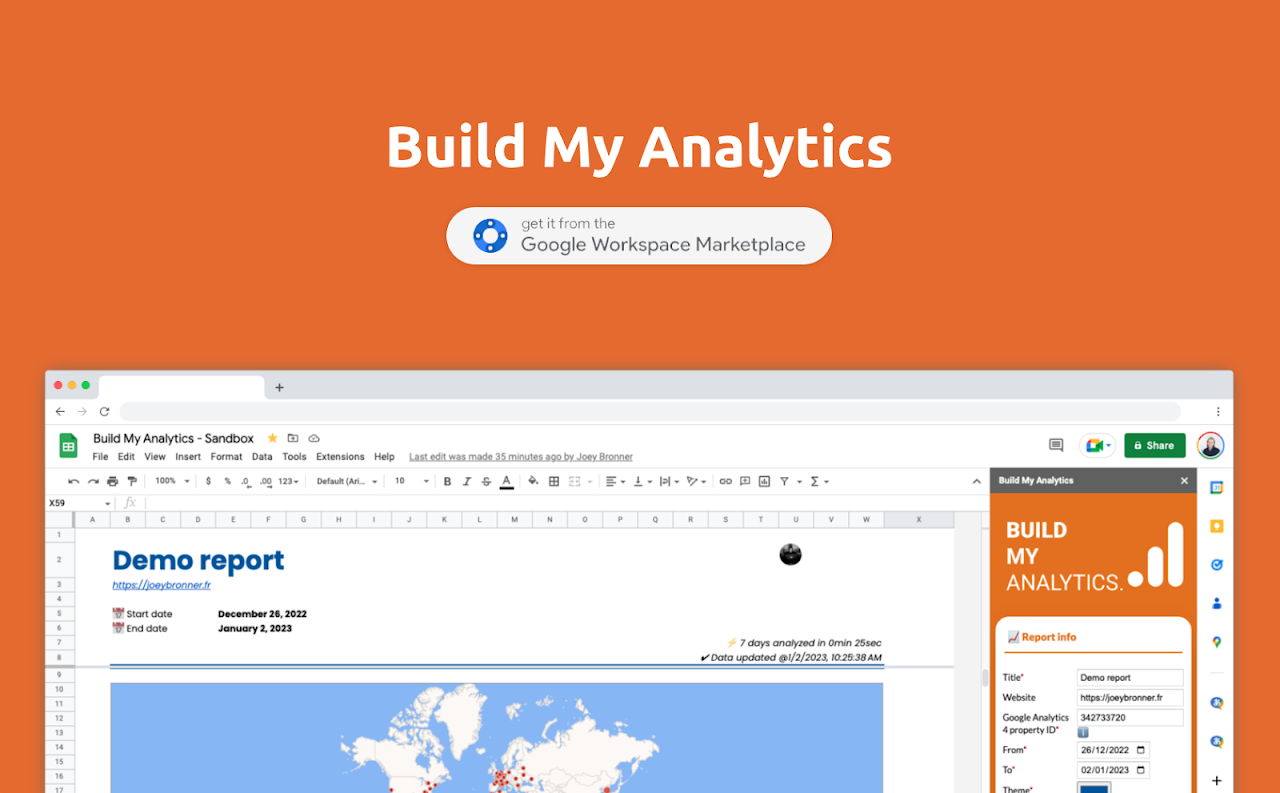Viewport: 1280px width, 793px height.
Task: Redo the last undone action
Action: [93, 481]
